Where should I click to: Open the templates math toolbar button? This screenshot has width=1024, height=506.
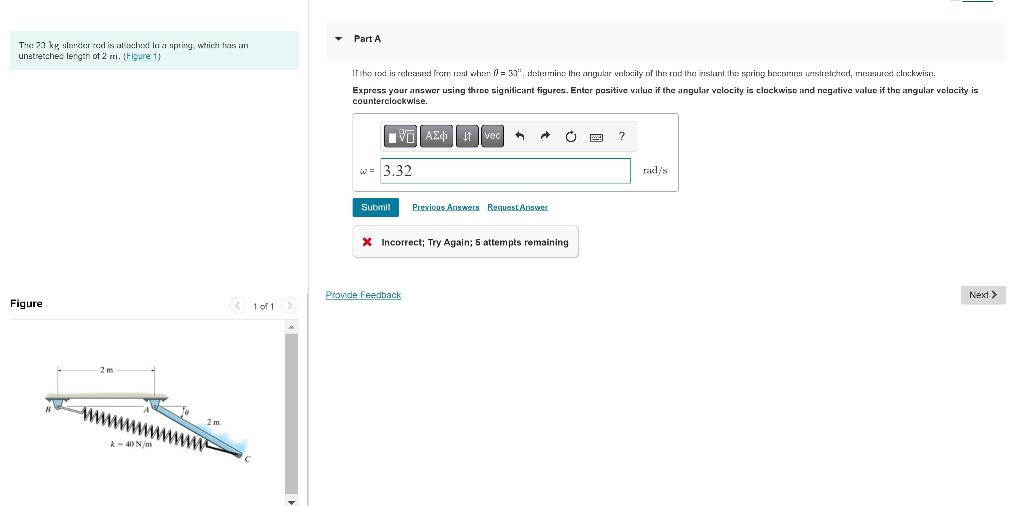pyautogui.click(x=400, y=136)
